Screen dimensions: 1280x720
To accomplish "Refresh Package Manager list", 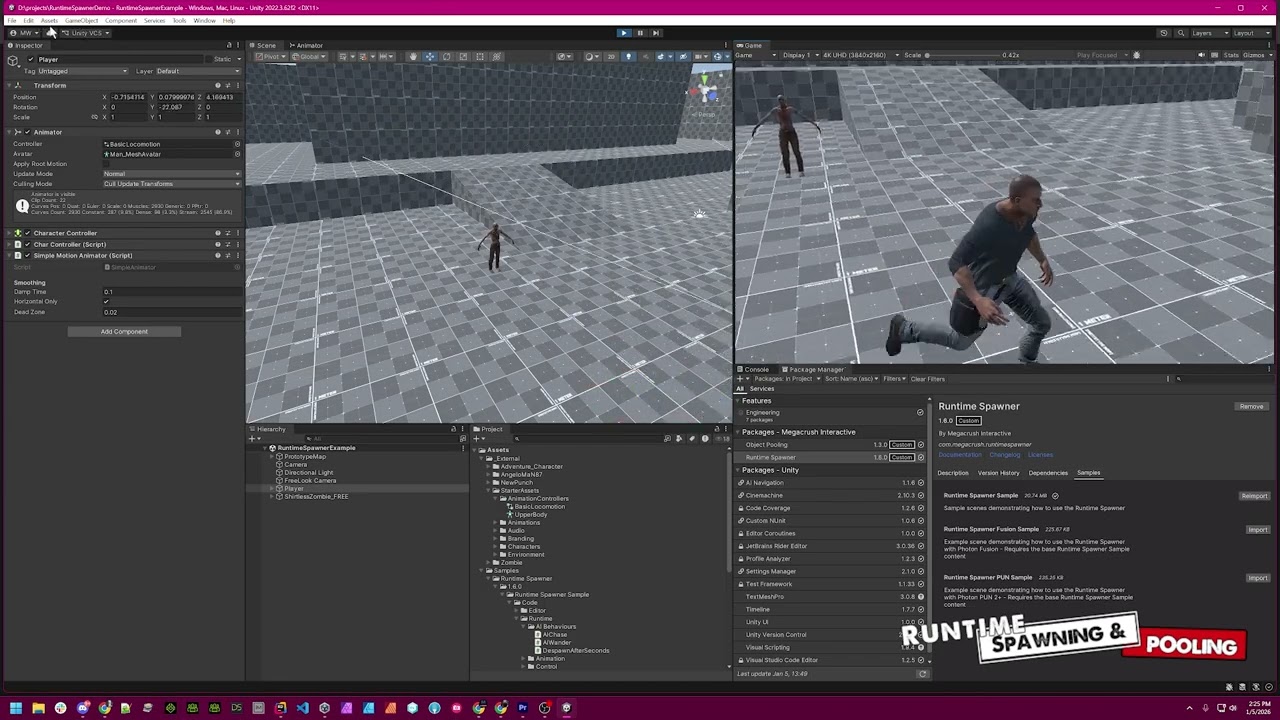I will pos(922,674).
